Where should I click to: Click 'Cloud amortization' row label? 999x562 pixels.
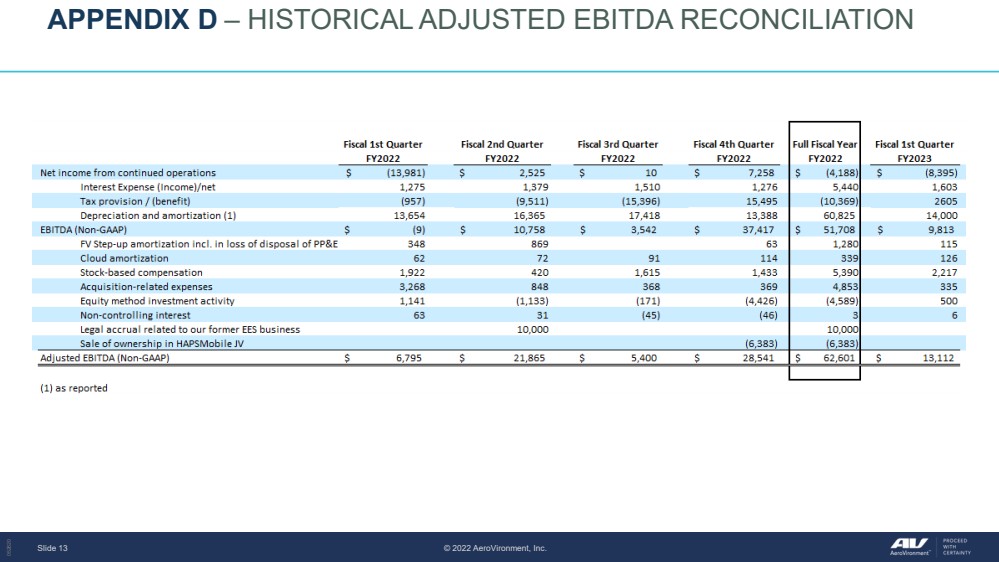[124, 258]
